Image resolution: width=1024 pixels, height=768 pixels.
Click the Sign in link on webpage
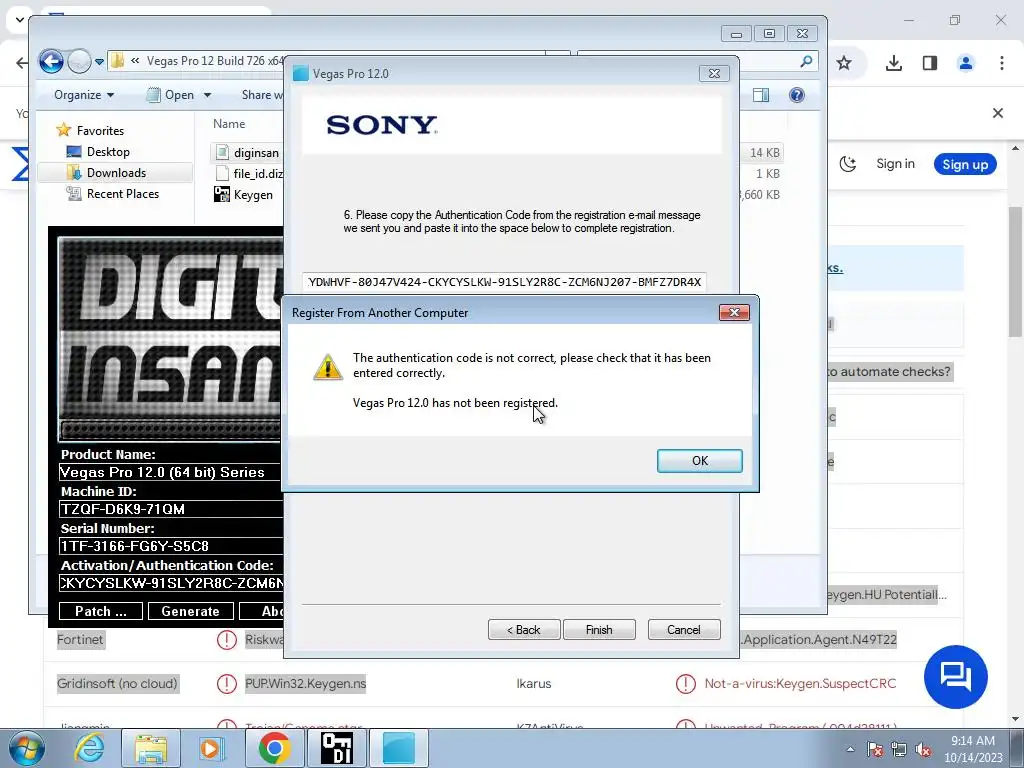[x=895, y=164]
